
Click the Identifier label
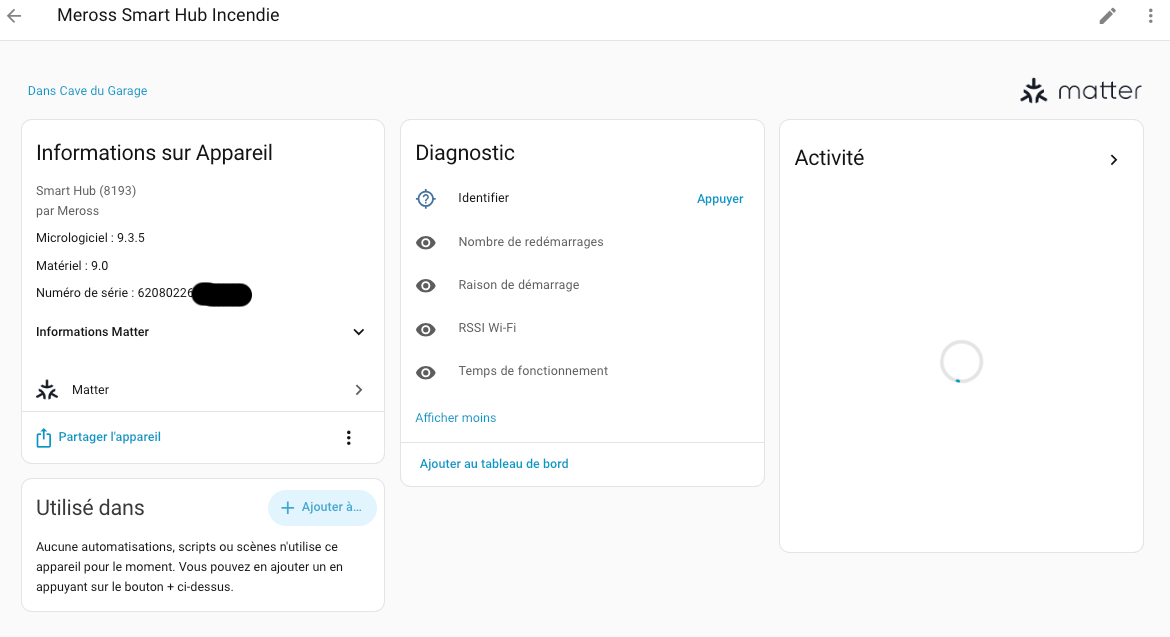click(484, 198)
